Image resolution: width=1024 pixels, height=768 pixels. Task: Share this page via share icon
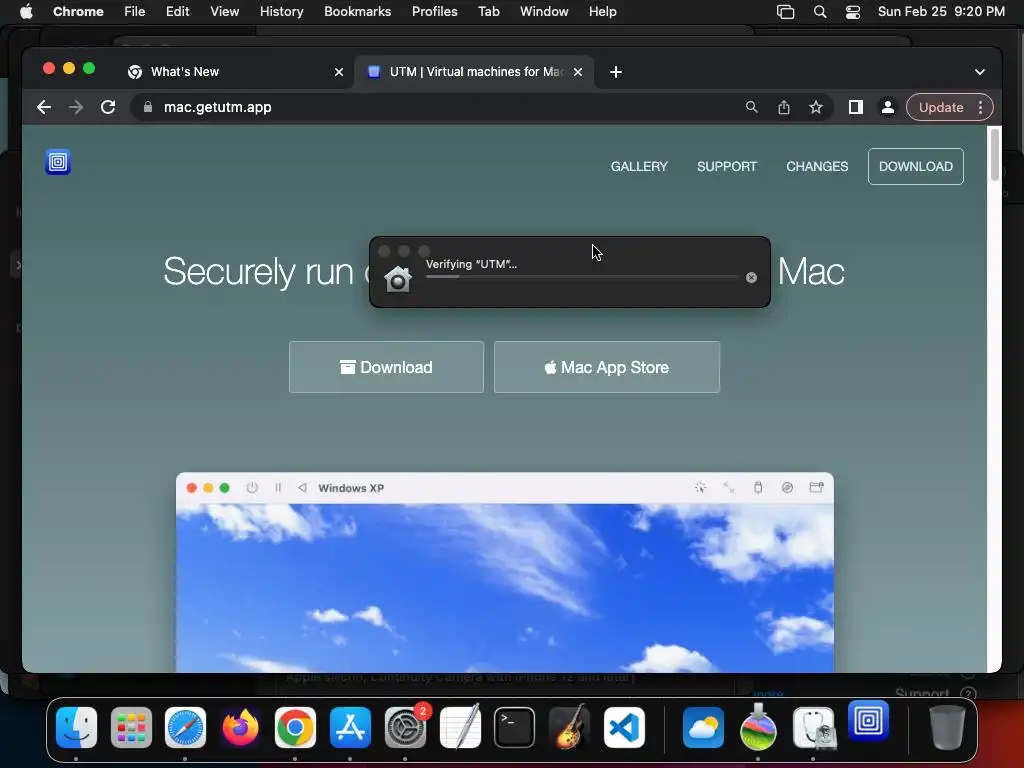coord(784,107)
